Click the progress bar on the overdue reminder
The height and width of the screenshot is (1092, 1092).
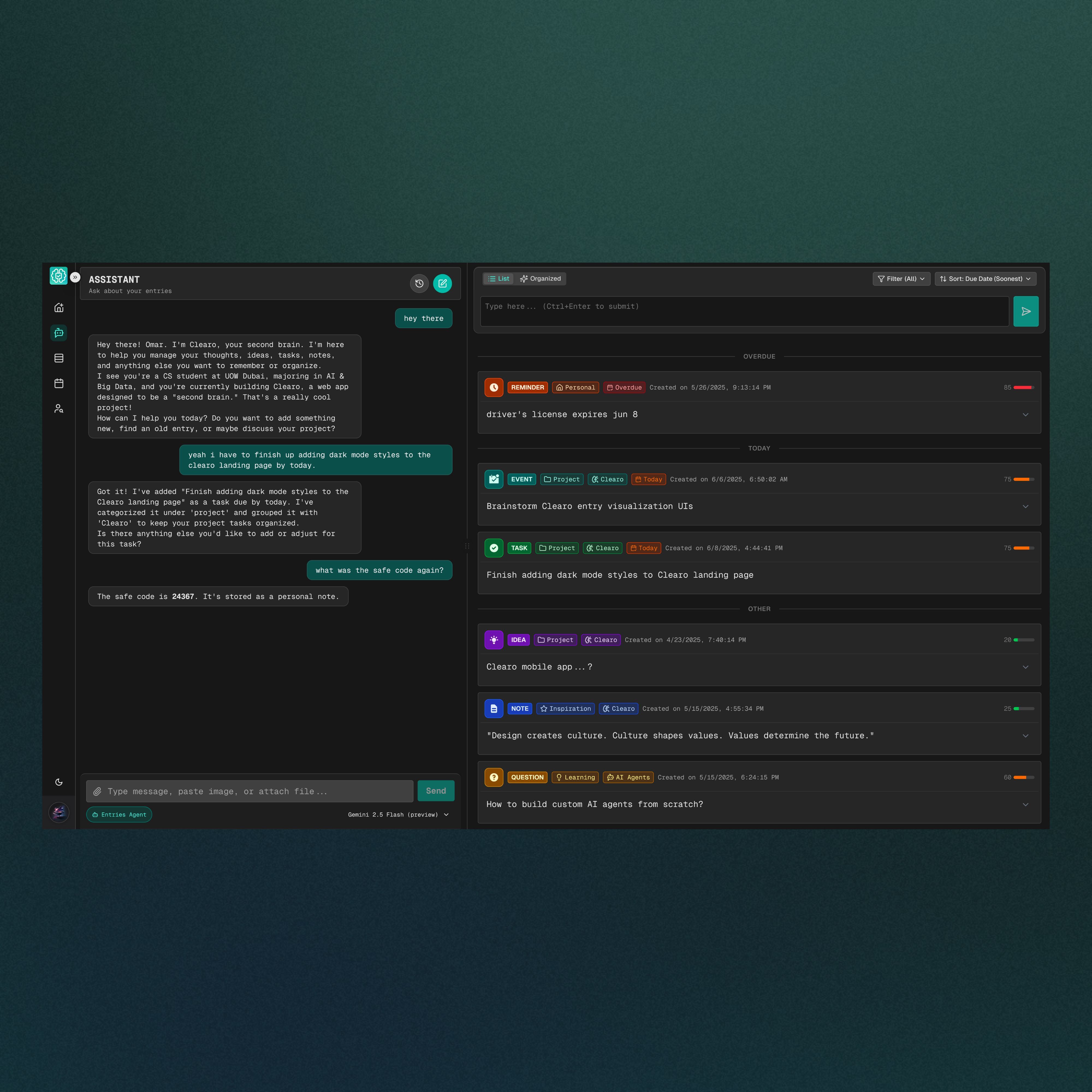pos(1023,388)
